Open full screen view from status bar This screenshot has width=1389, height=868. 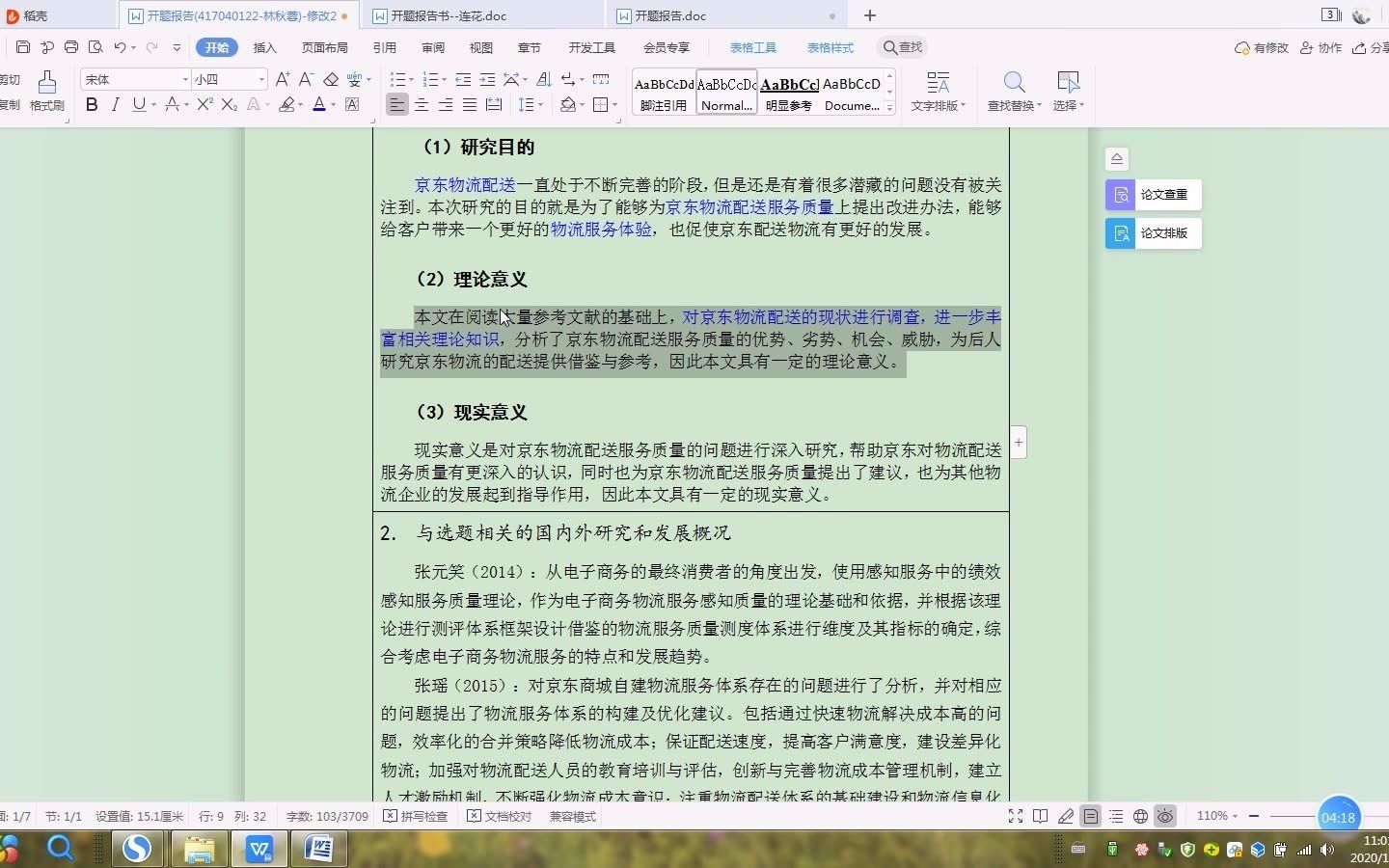point(1016,816)
